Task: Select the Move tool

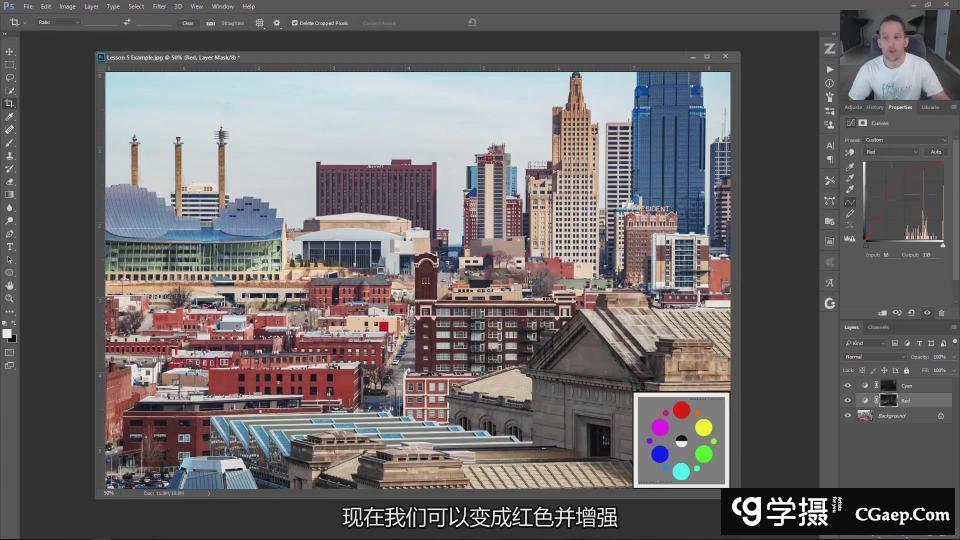Action: coord(10,52)
